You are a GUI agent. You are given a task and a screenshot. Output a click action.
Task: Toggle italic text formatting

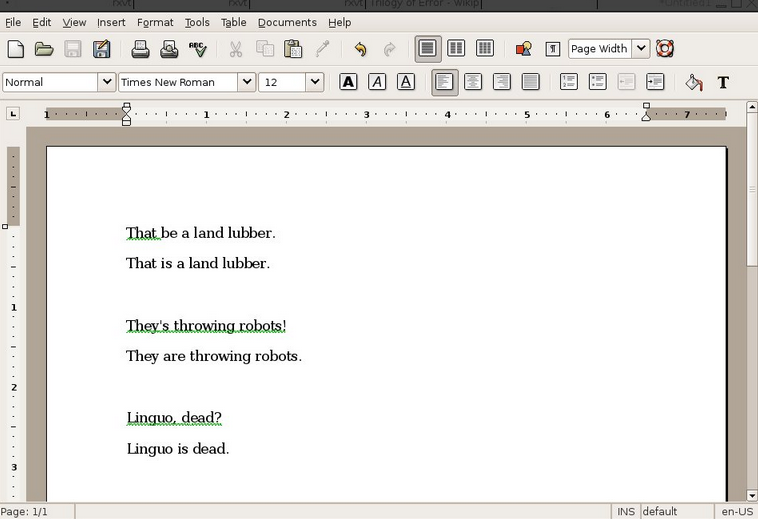point(377,82)
